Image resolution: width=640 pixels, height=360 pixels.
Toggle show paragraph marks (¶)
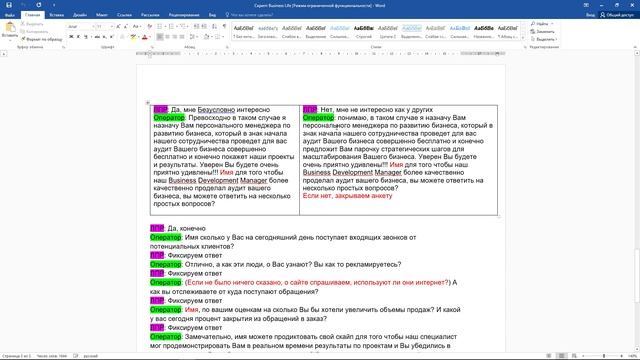(224, 27)
